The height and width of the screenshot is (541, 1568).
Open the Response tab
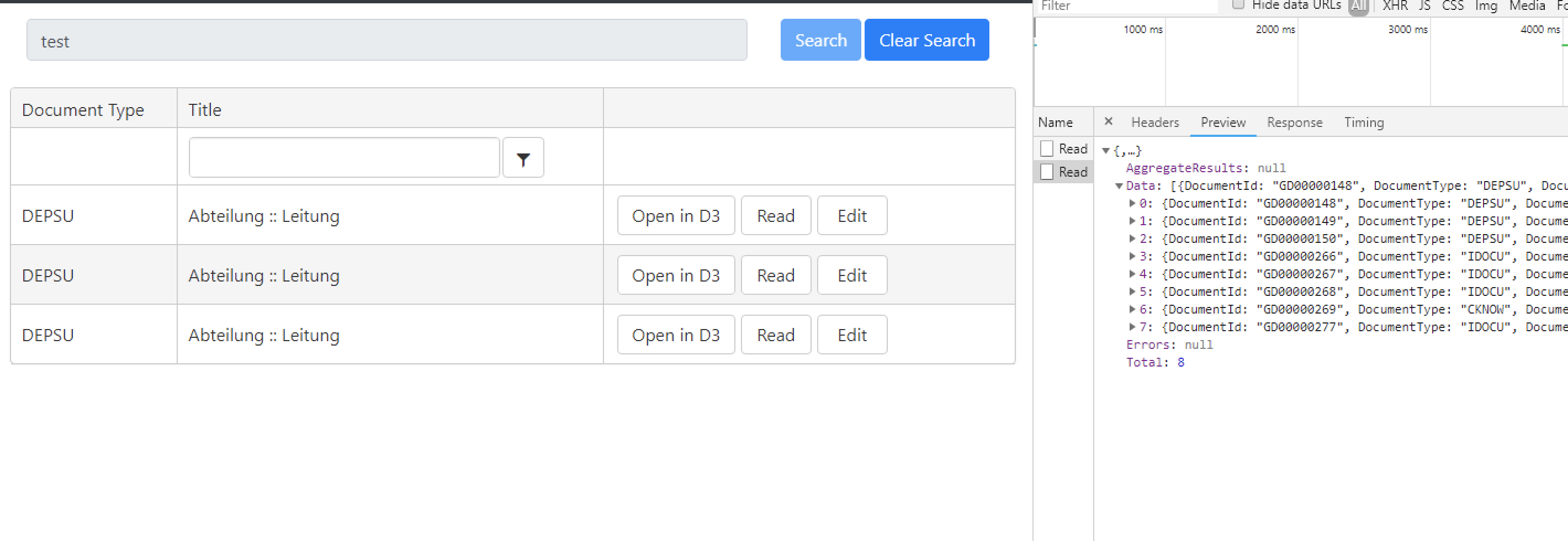point(1294,123)
